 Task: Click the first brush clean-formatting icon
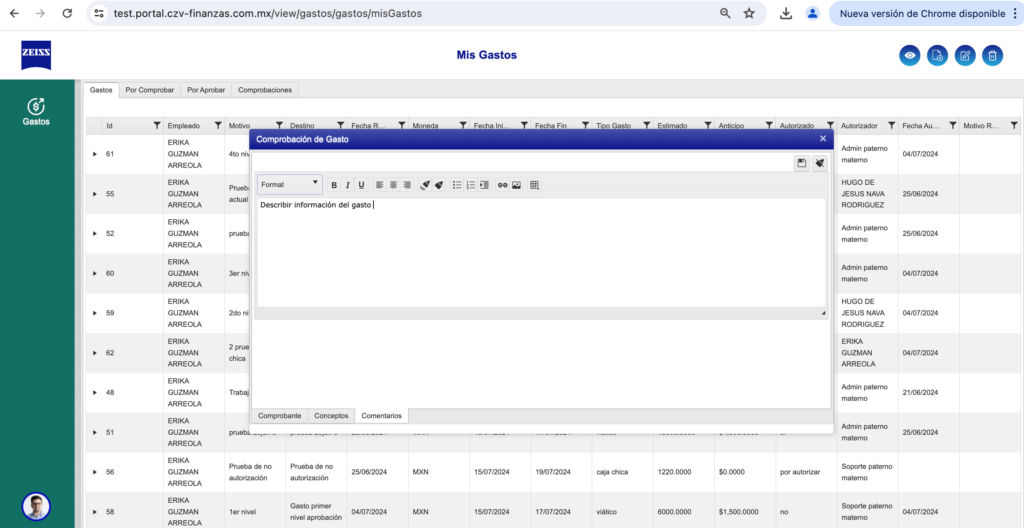[x=425, y=185]
